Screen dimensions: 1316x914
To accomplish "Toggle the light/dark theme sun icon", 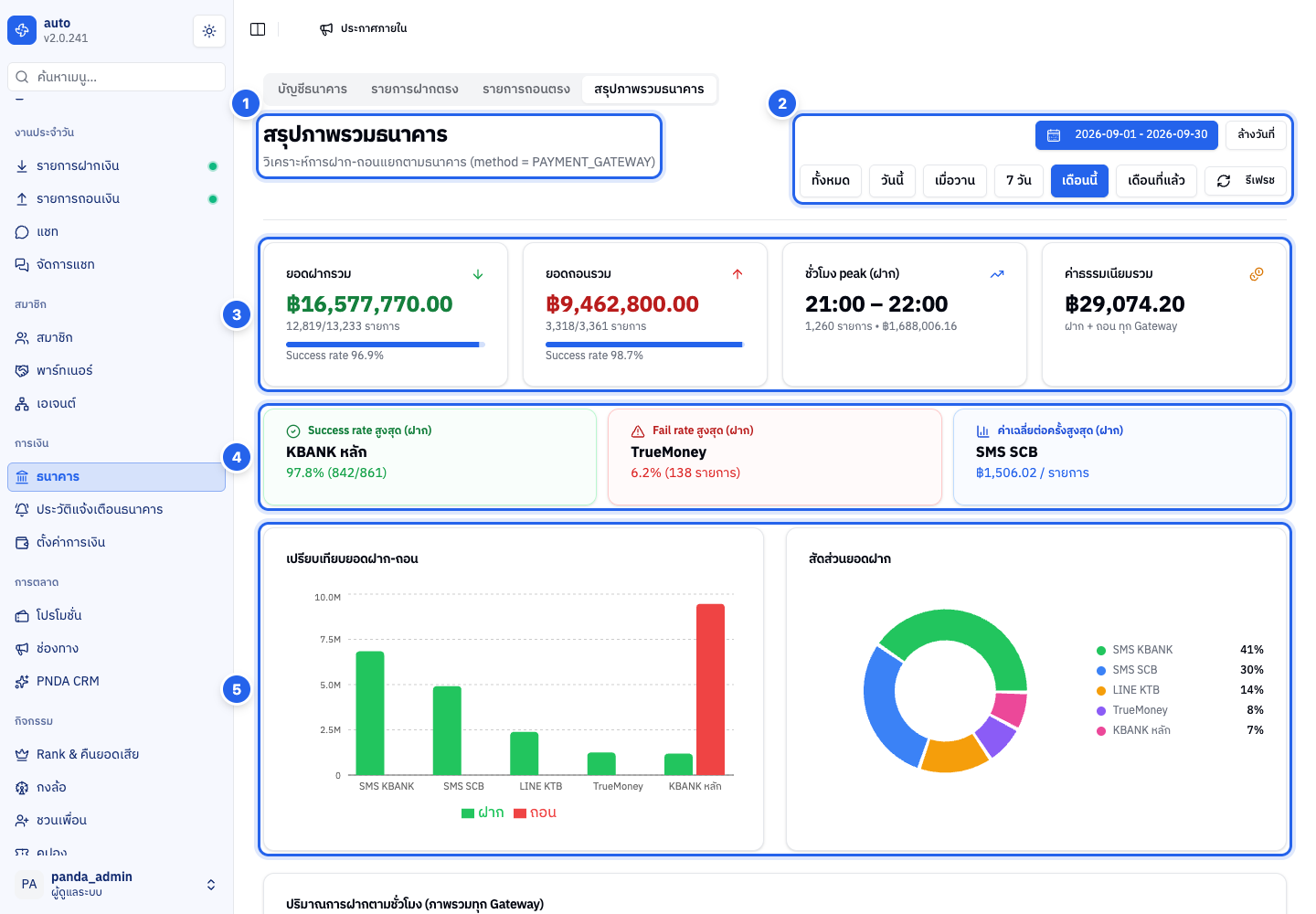I will pyautogui.click(x=209, y=31).
